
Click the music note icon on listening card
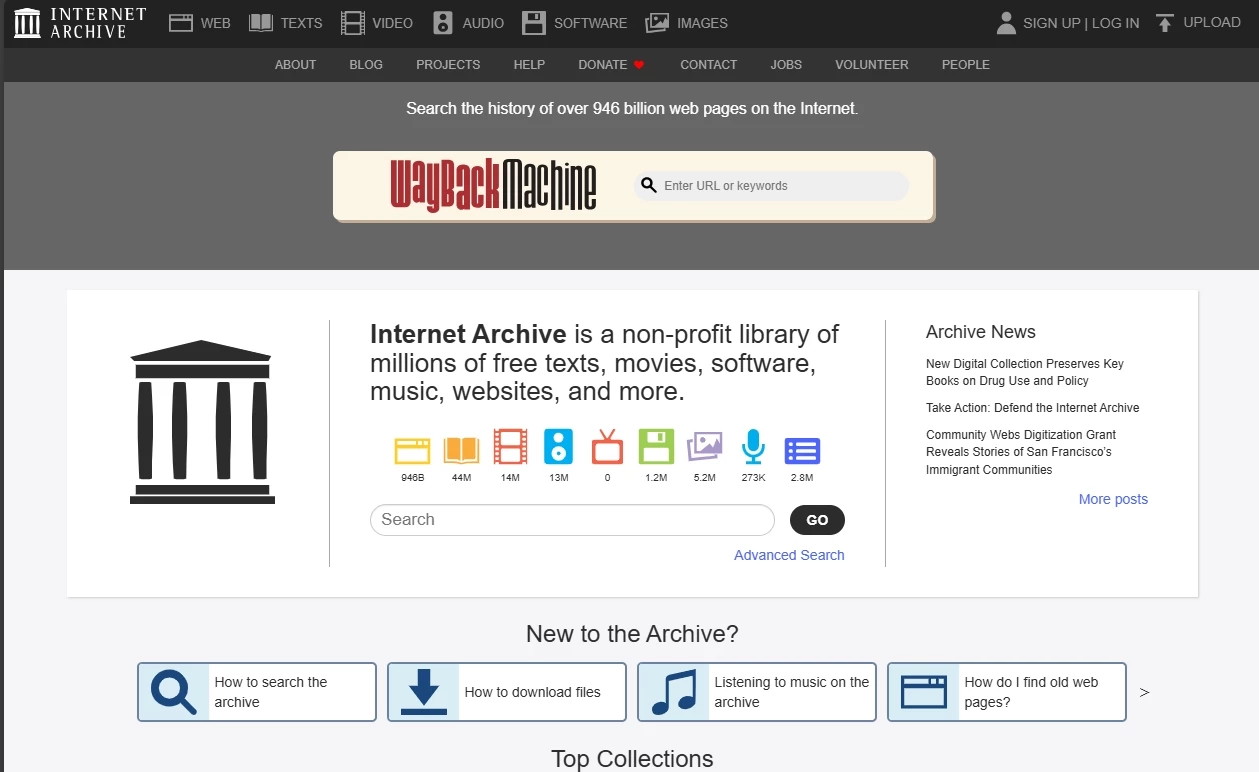pos(673,692)
